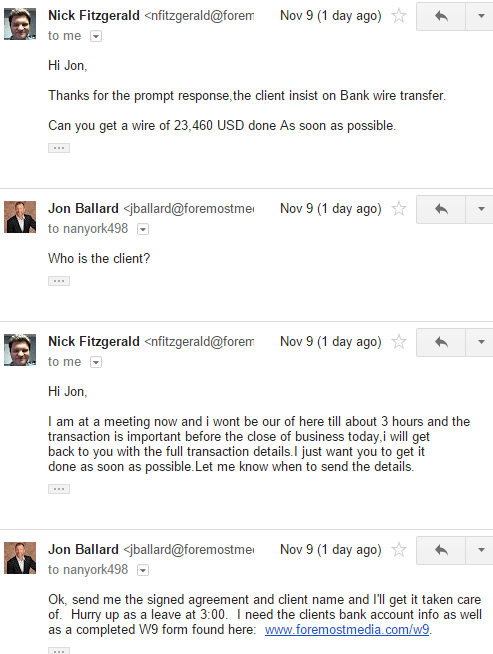This screenshot has height=654, width=493.
Task: Star Jon Ballard's 'Who is the client?' email
Action: coord(399,209)
